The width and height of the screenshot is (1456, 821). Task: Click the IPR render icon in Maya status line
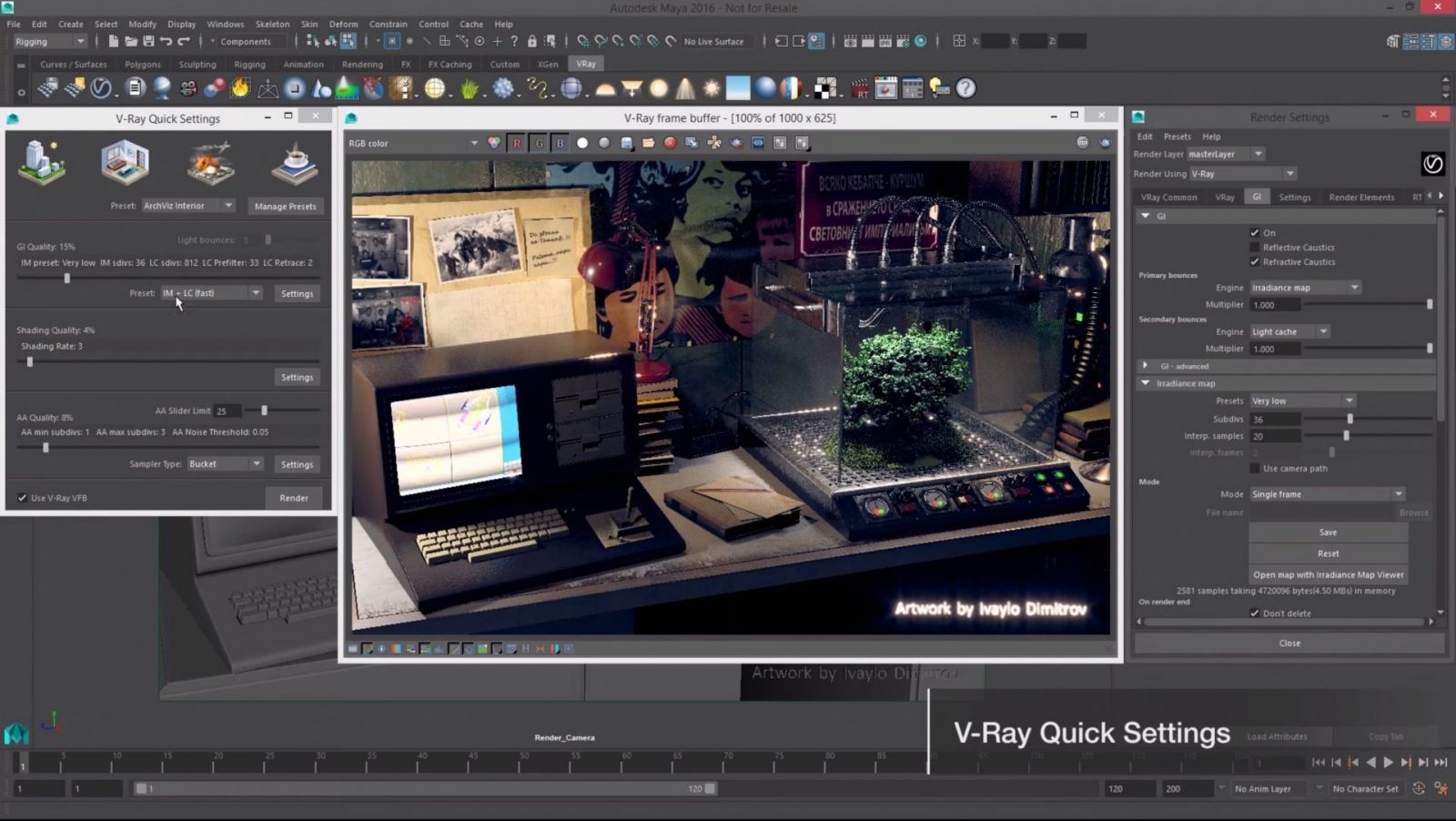pos(885,41)
